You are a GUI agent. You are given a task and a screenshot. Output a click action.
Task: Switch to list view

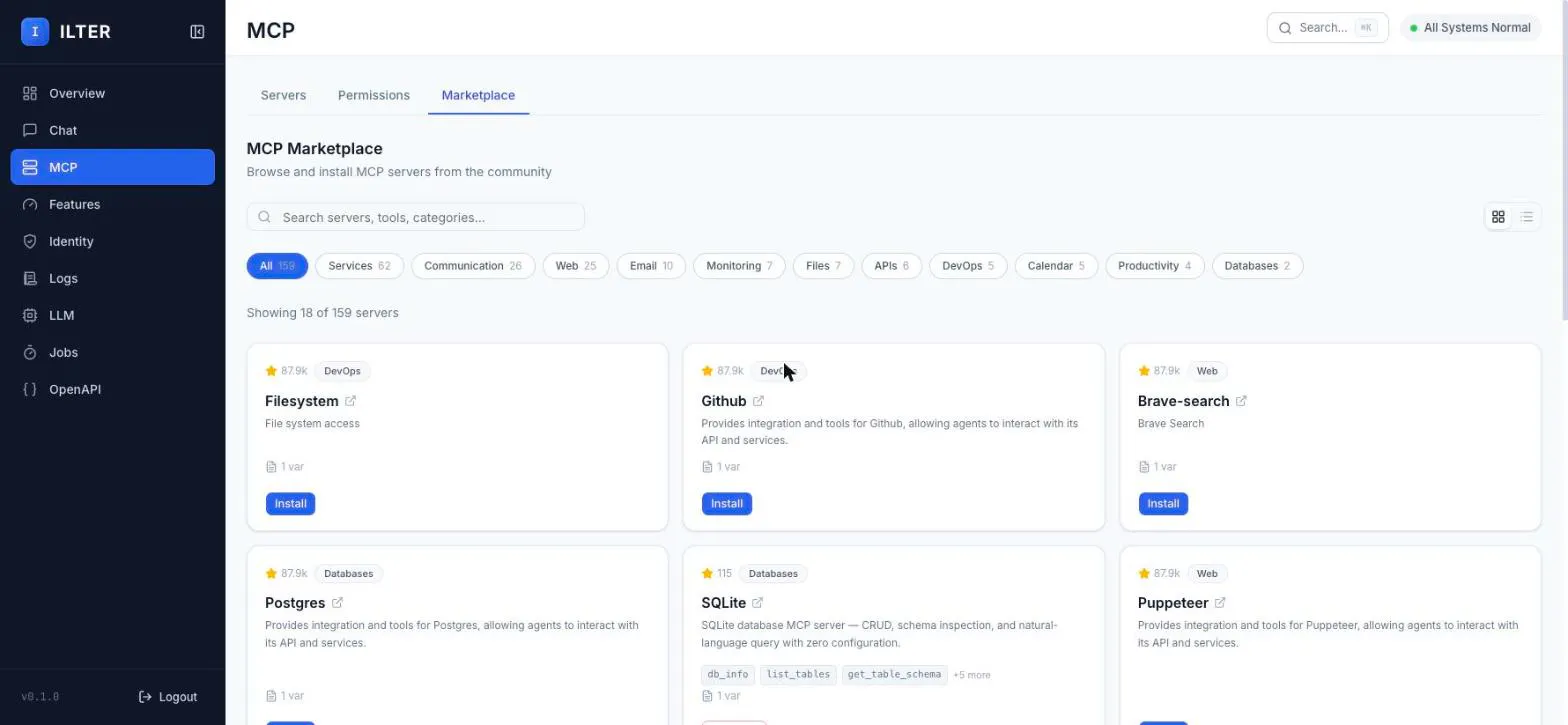1526,217
